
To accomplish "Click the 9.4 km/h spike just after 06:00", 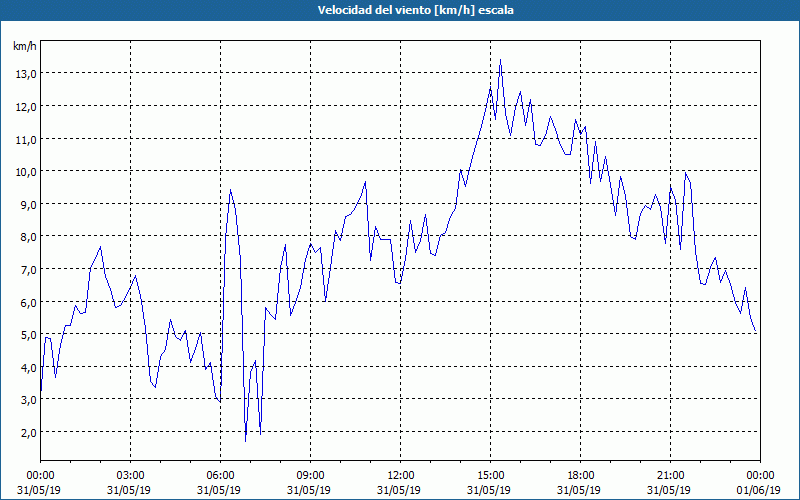I will click(231, 190).
